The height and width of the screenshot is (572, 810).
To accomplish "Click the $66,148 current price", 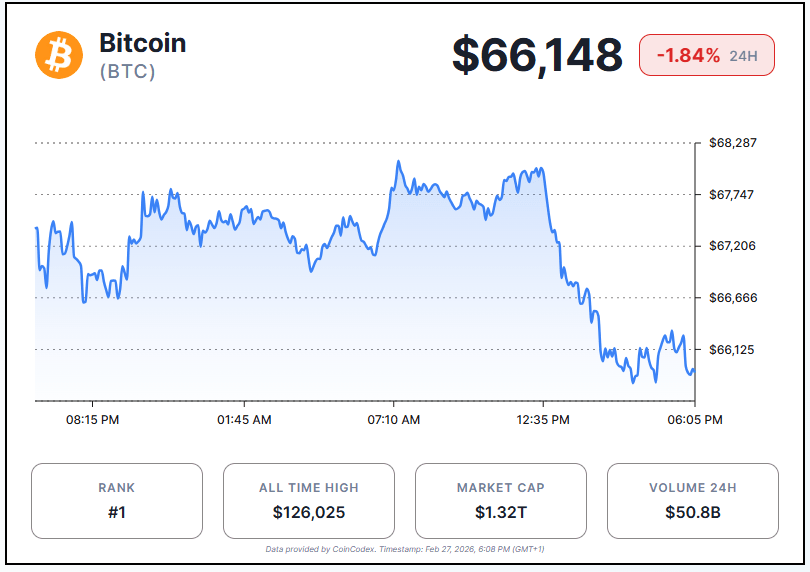I will point(537,54).
